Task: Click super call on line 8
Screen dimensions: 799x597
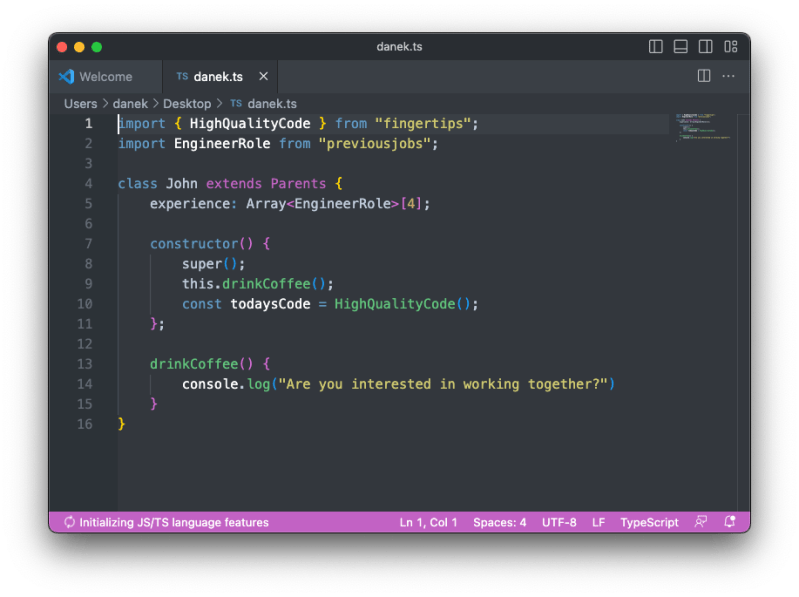Action: coord(202,264)
